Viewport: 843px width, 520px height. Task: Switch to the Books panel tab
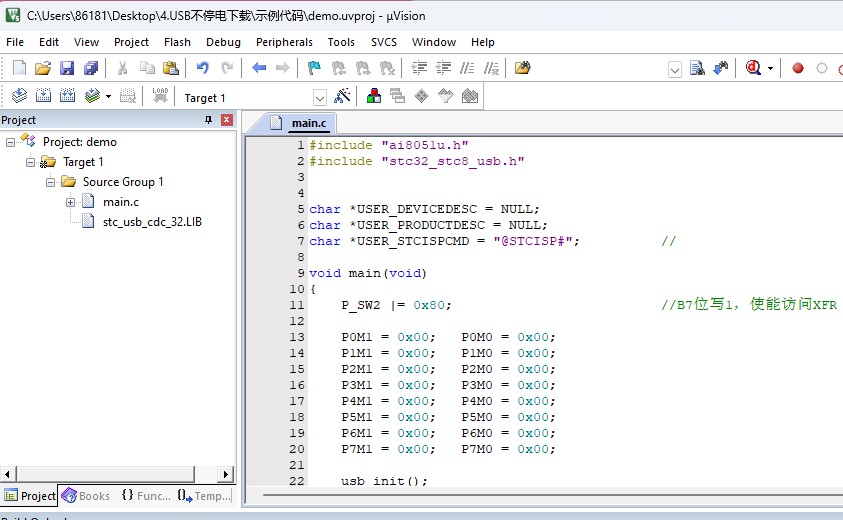[x=86, y=496]
